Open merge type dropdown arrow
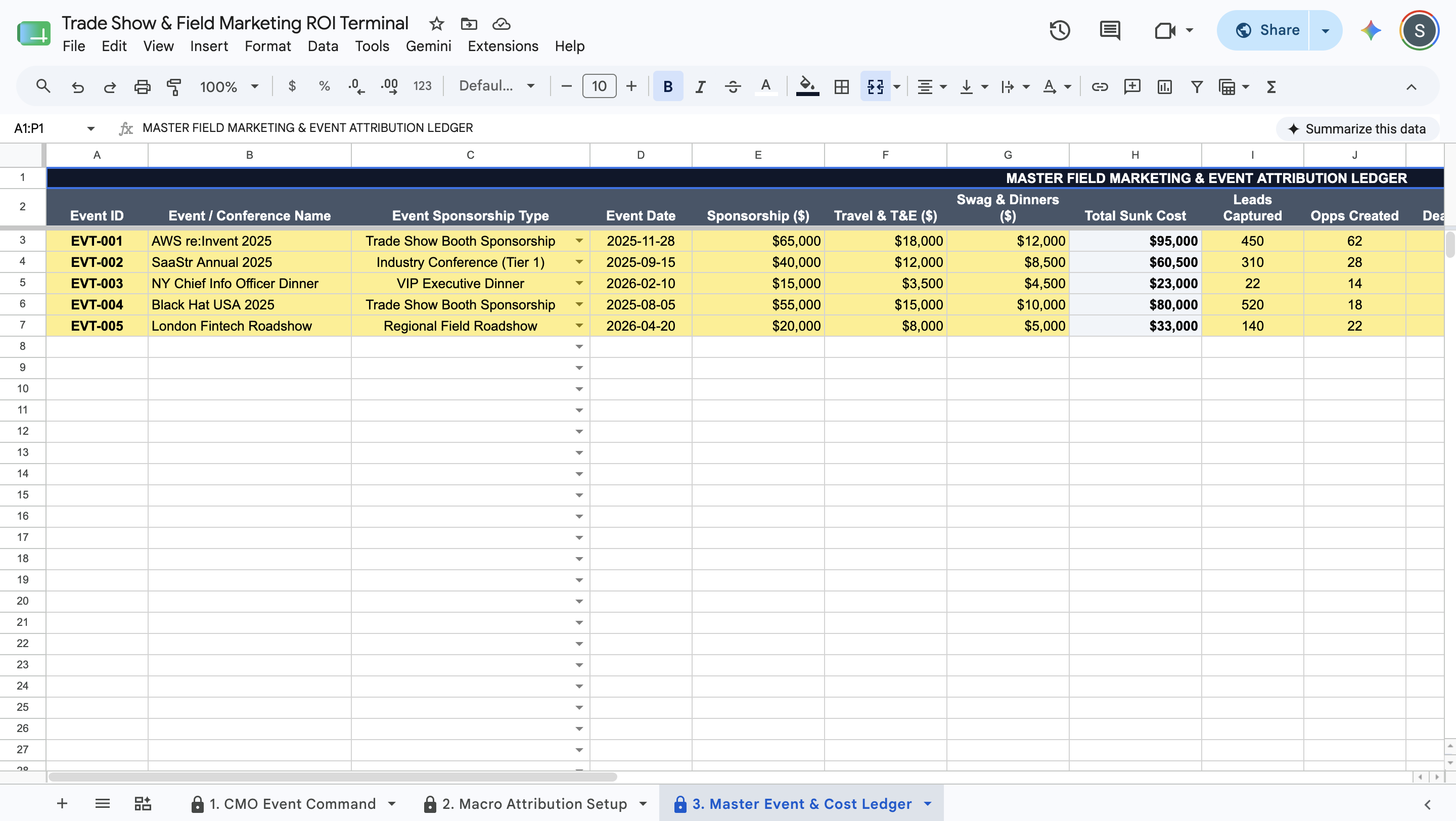Screen dimensions: 1456x821 pyautogui.click(x=897, y=86)
